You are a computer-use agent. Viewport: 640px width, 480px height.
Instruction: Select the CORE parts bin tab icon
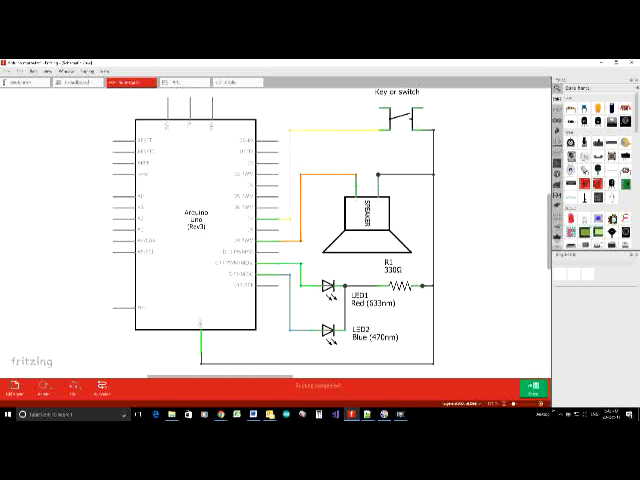(557, 99)
